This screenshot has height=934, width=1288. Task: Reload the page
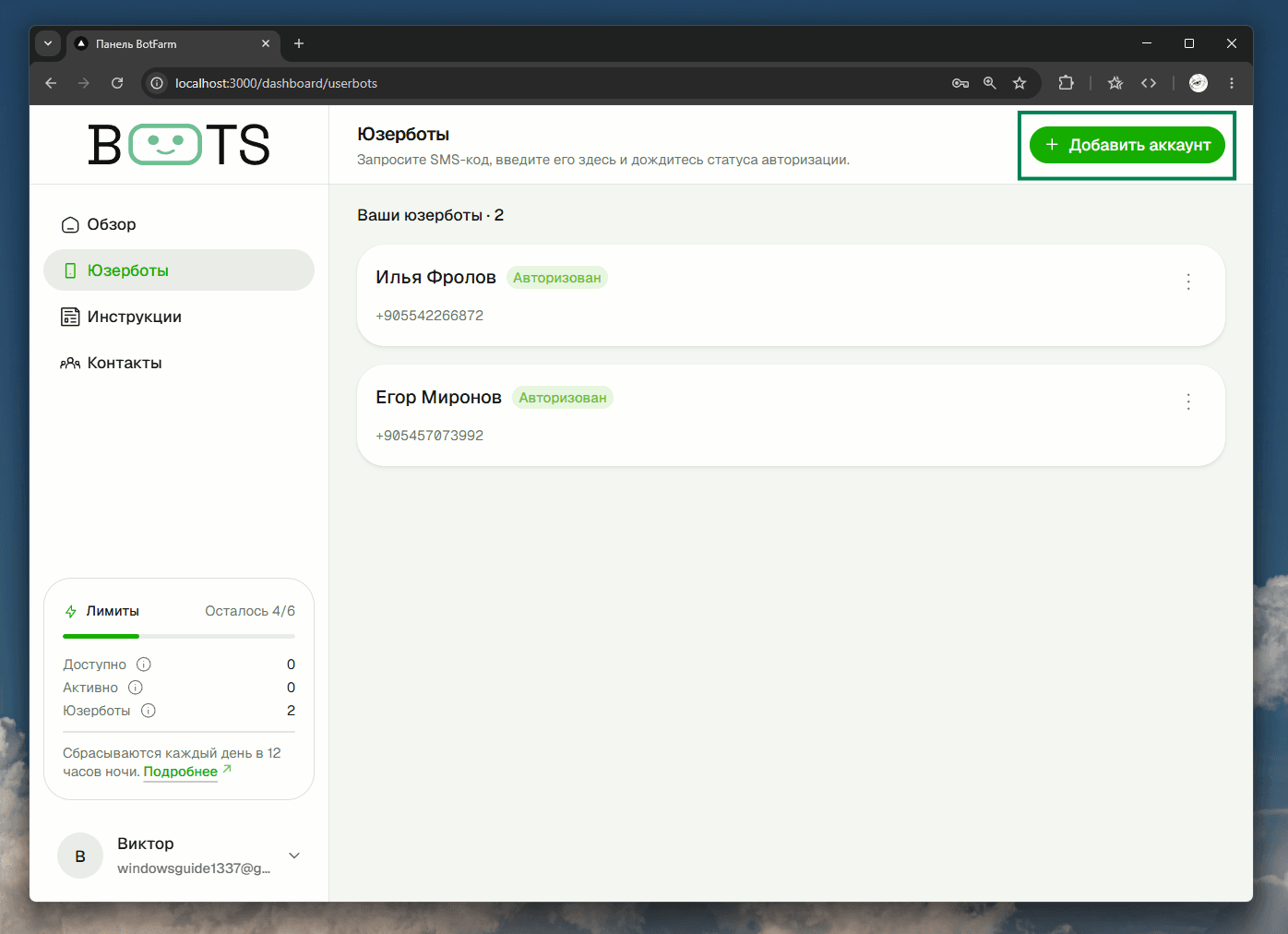[x=117, y=83]
